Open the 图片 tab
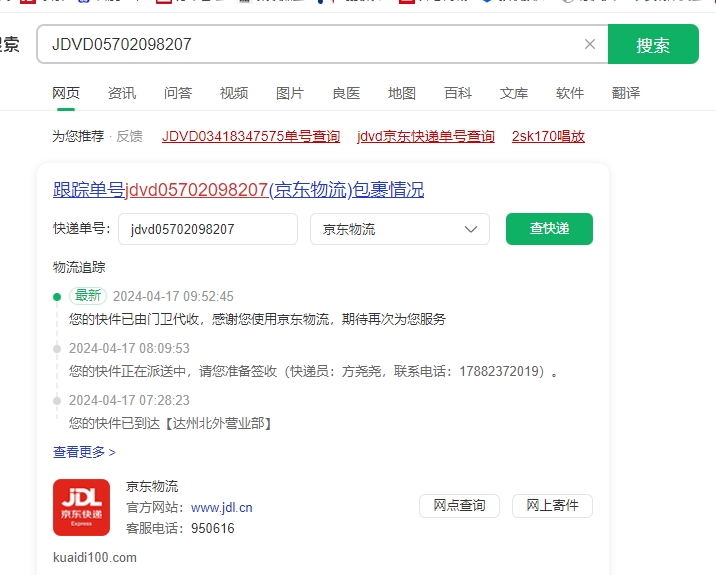 coord(290,93)
